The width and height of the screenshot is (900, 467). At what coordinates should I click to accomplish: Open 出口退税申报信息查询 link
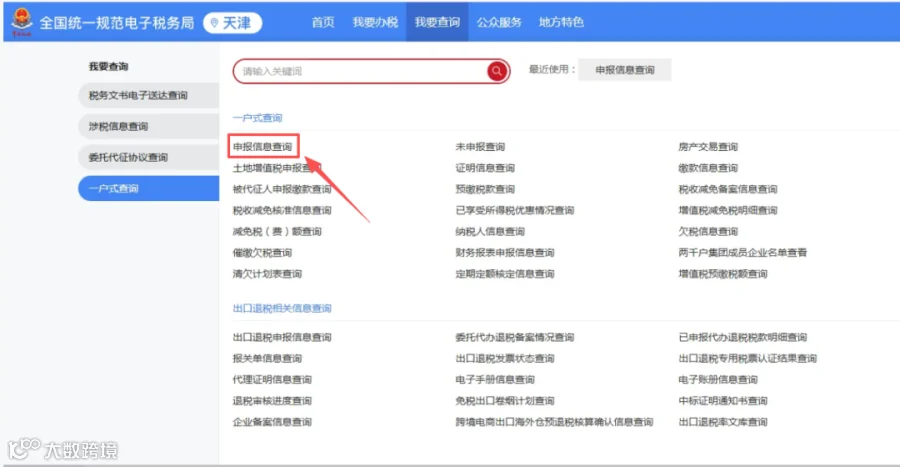[282, 337]
